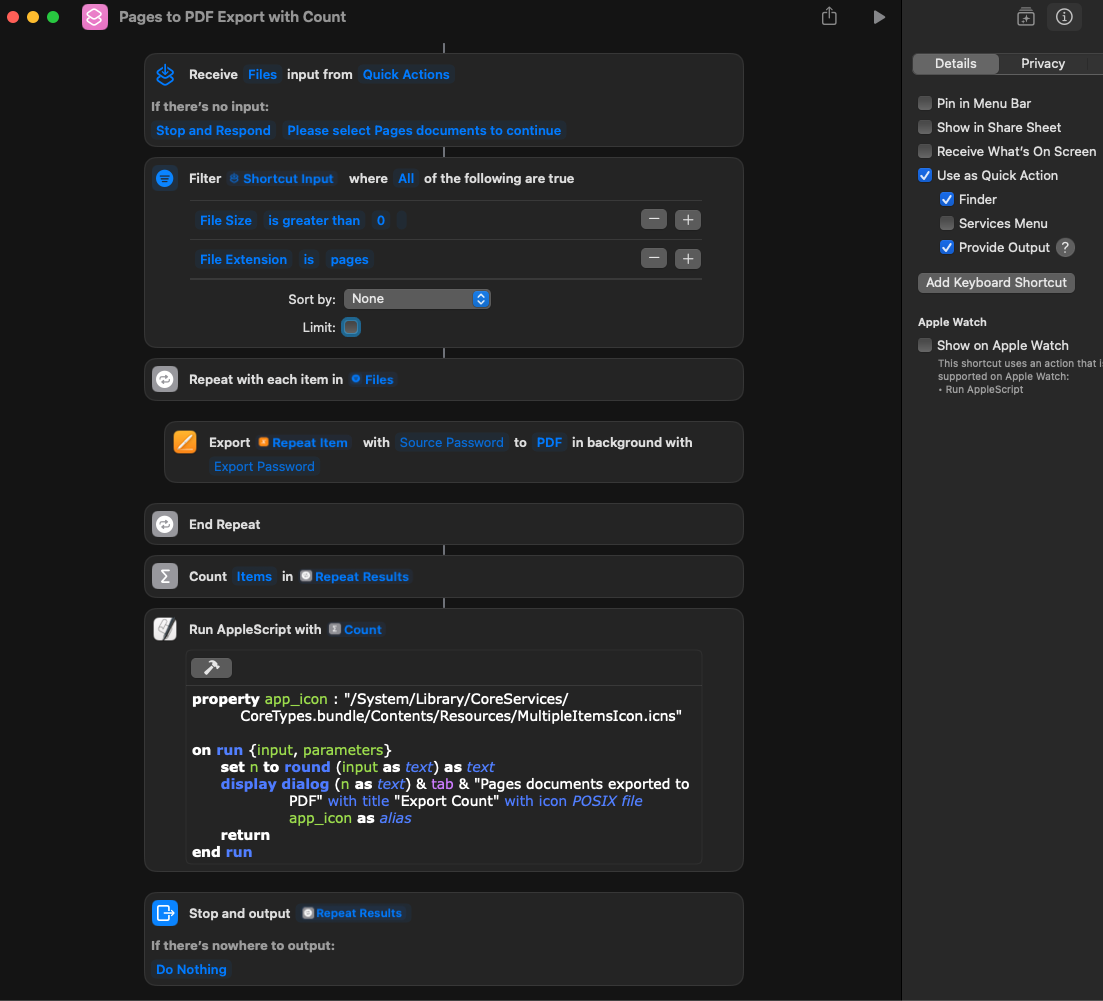Click the Count variable in AppleScript action
Screen dimensions: 1103x1001
tap(355, 630)
